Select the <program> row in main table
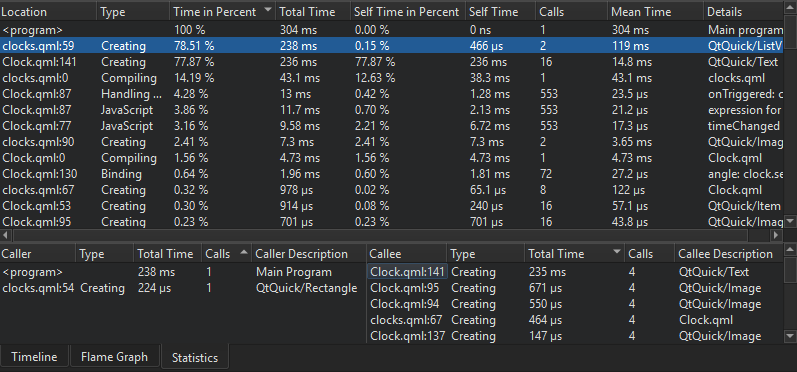Screen dimensions: 797x372 [x=392, y=30]
